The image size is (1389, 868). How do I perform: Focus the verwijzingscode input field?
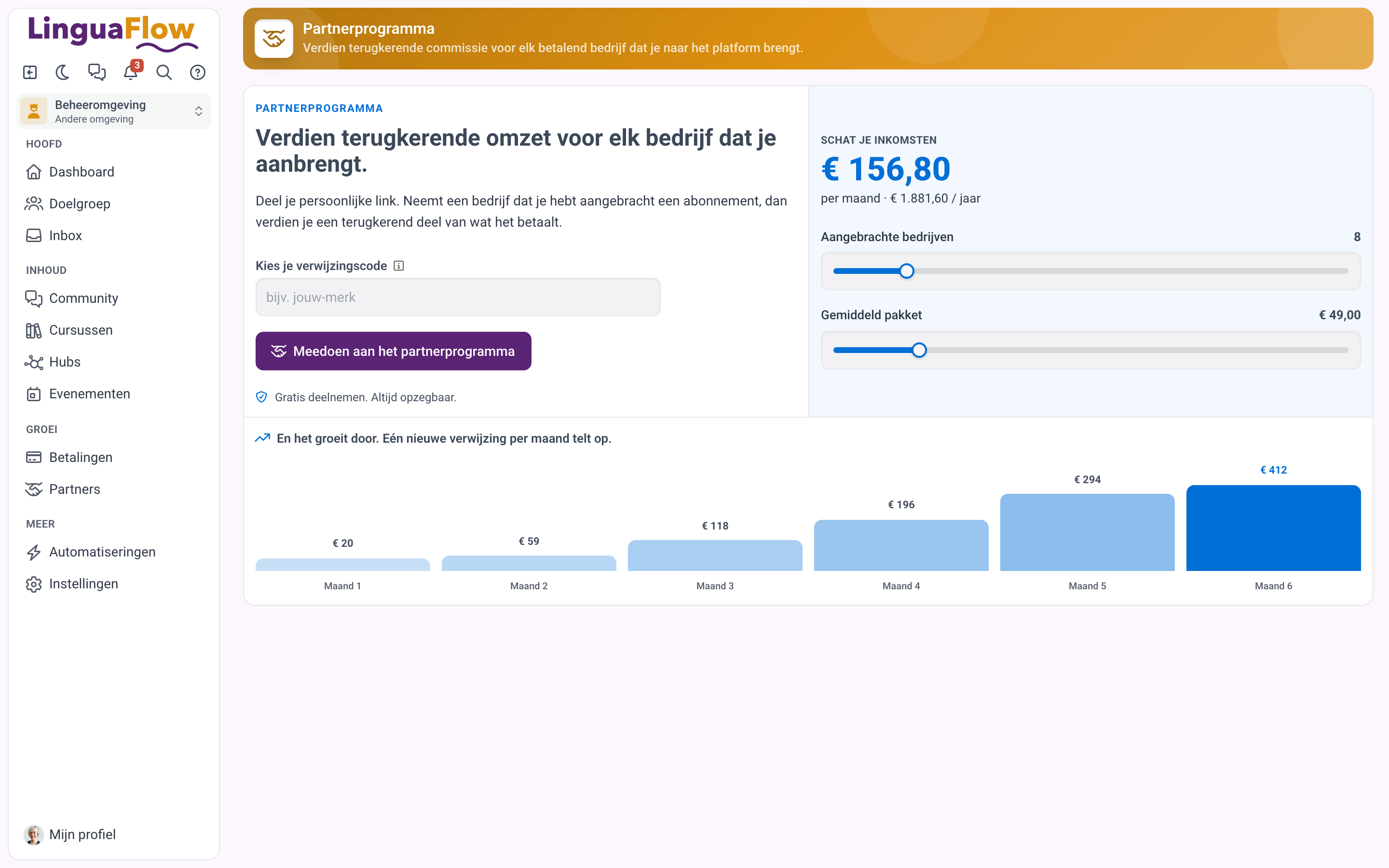coord(457,298)
